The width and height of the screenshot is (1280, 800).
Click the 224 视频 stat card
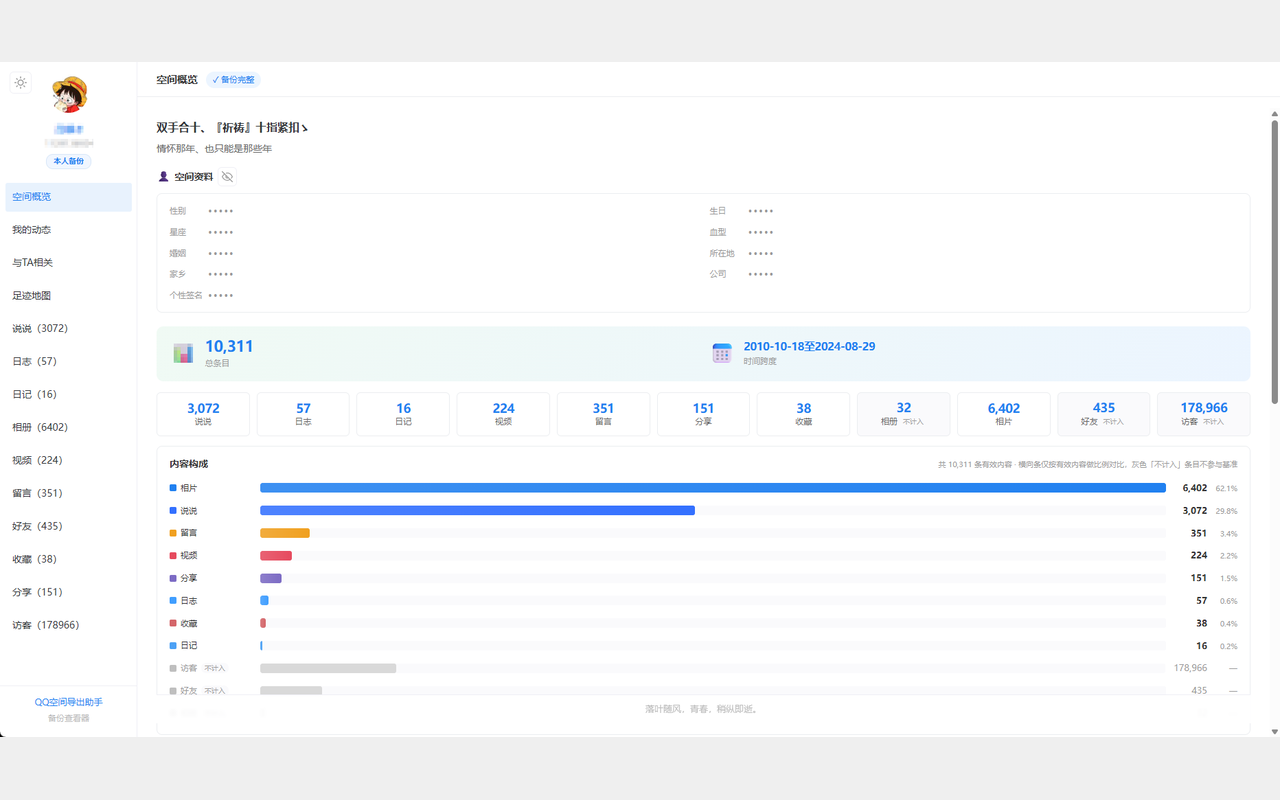pyautogui.click(x=503, y=414)
